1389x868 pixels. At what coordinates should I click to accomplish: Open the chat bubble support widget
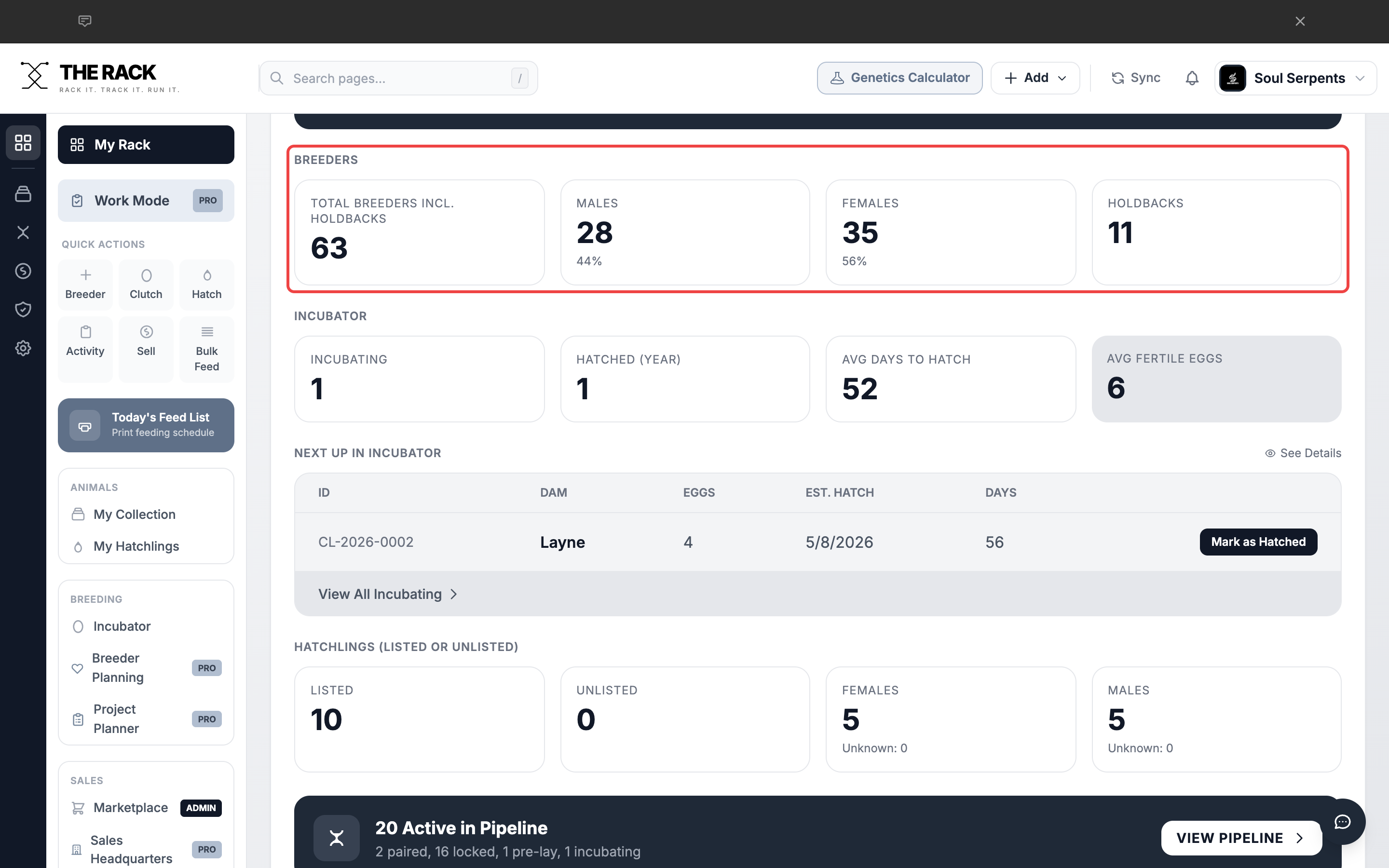pyautogui.click(x=1342, y=822)
